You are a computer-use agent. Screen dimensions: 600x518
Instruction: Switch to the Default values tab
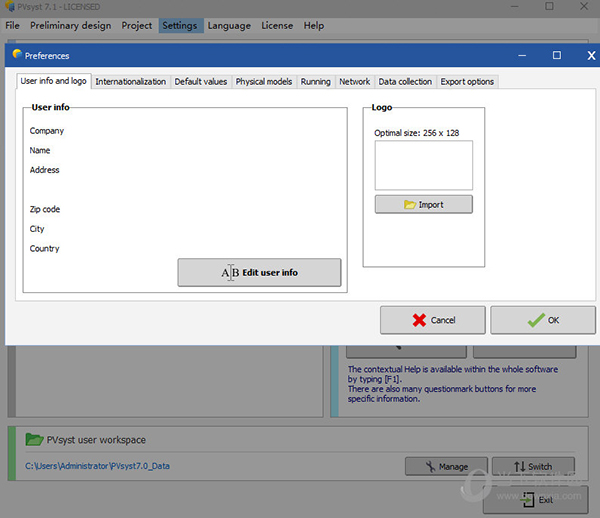(201, 82)
